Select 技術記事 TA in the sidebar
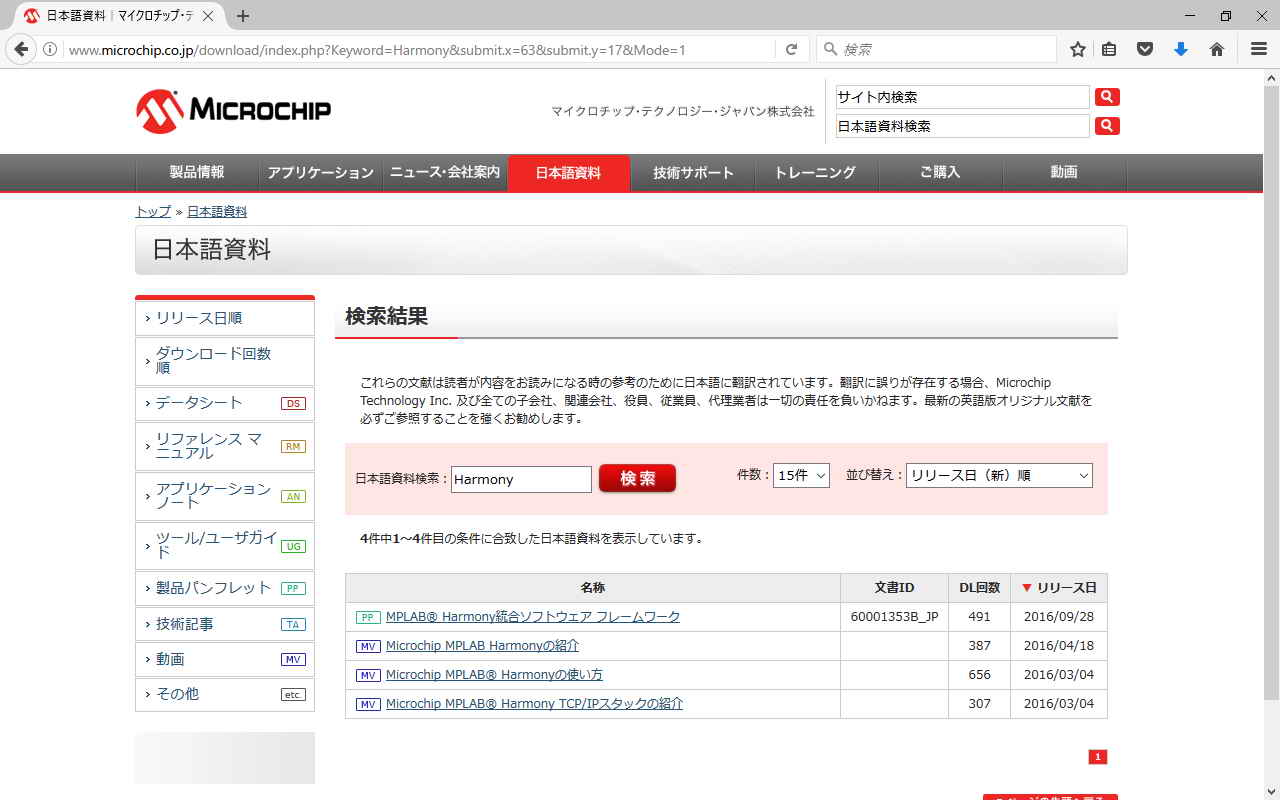The height and width of the screenshot is (800, 1280). click(225, 624)
